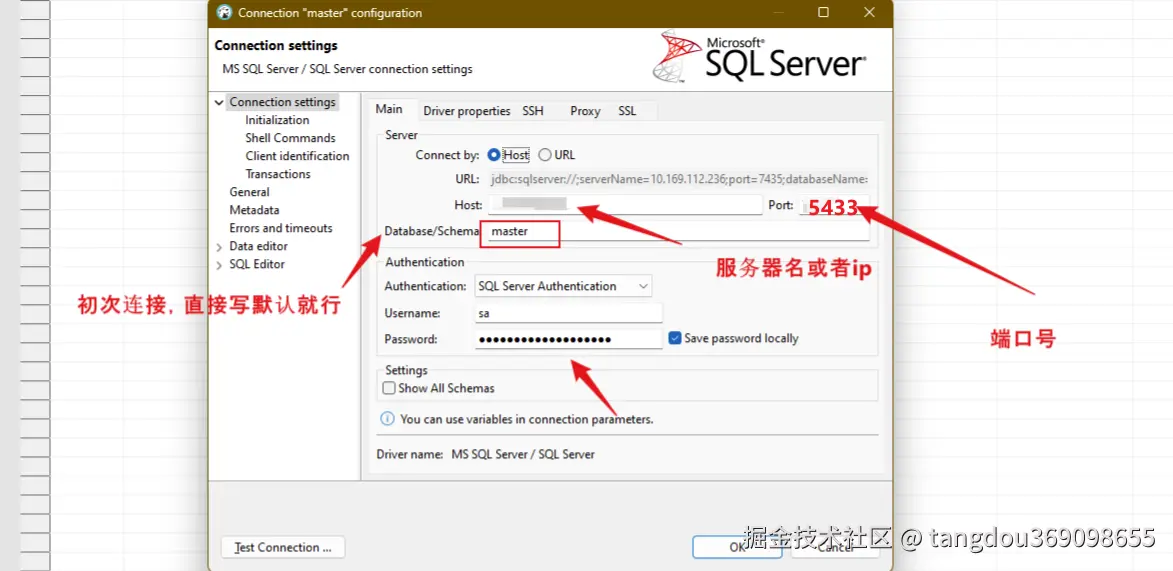Viewport: 1173px width, 571px height.
Task: Expand the SQL Editor tree node
Action: [x=218, y=265]
